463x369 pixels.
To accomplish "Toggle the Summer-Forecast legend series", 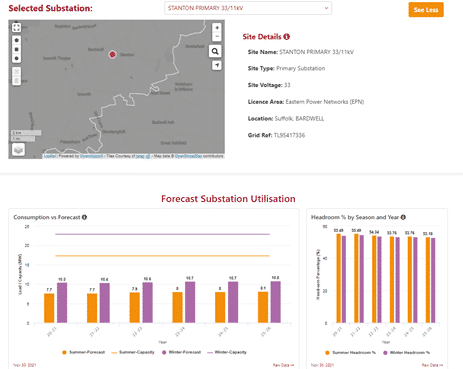I will (83, 352).
